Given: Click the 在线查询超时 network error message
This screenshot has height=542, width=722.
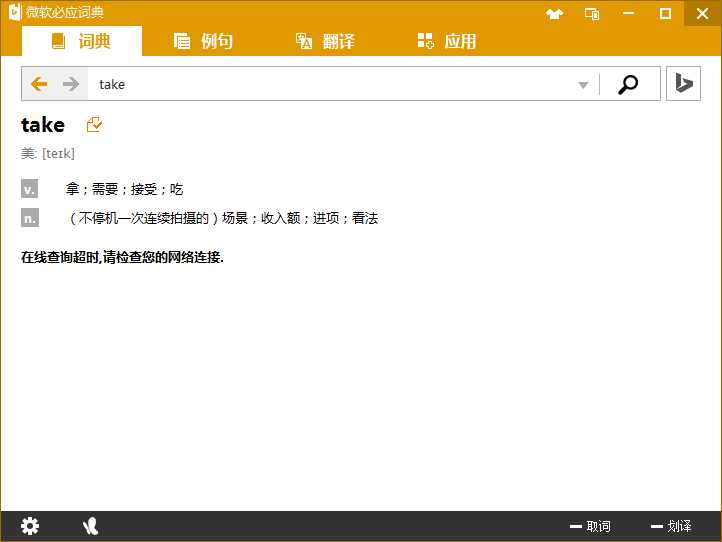Looking at the screenshot, I should tap(122, 257).
